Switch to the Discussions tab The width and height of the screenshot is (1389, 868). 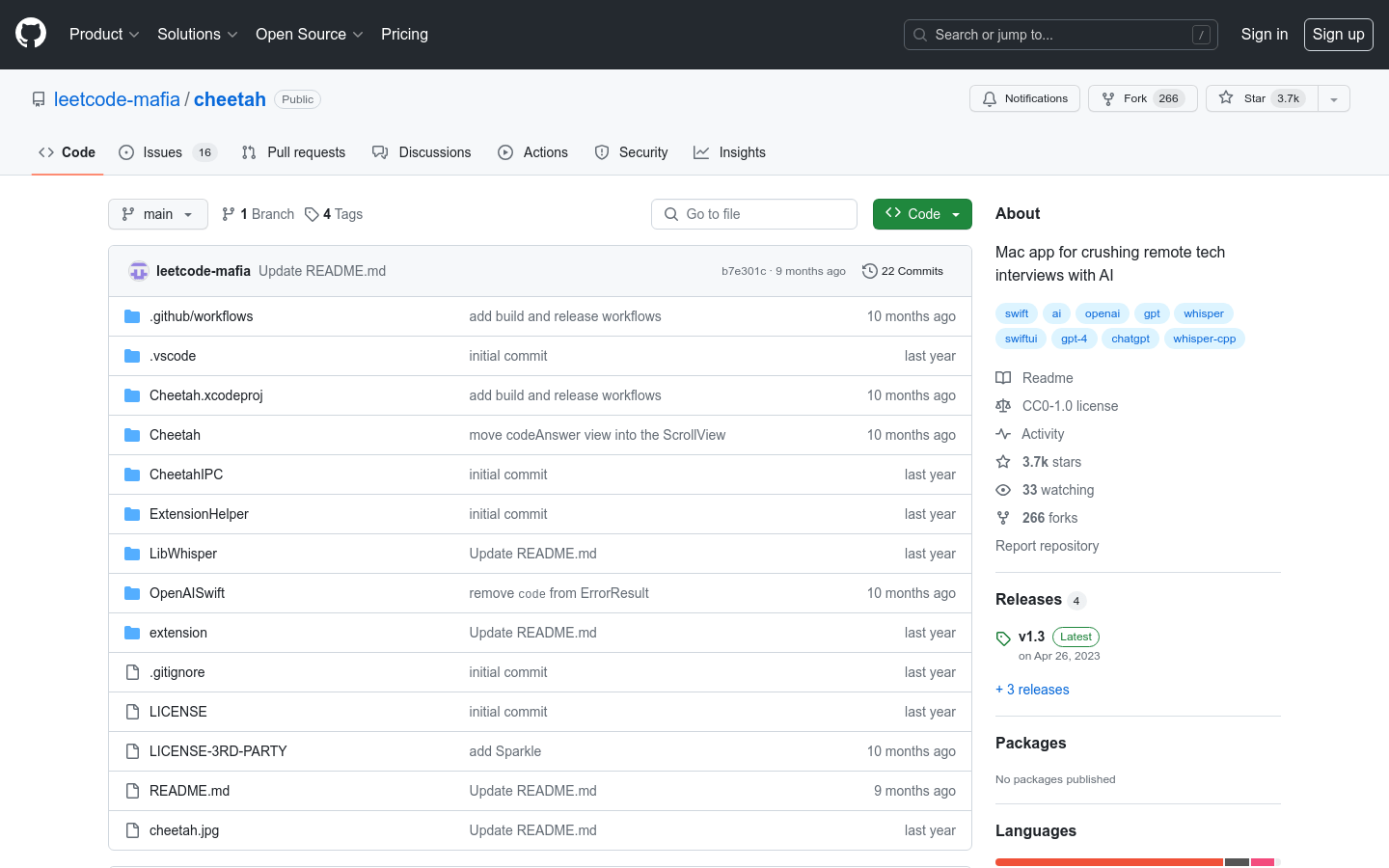click(x=422, y=152)
